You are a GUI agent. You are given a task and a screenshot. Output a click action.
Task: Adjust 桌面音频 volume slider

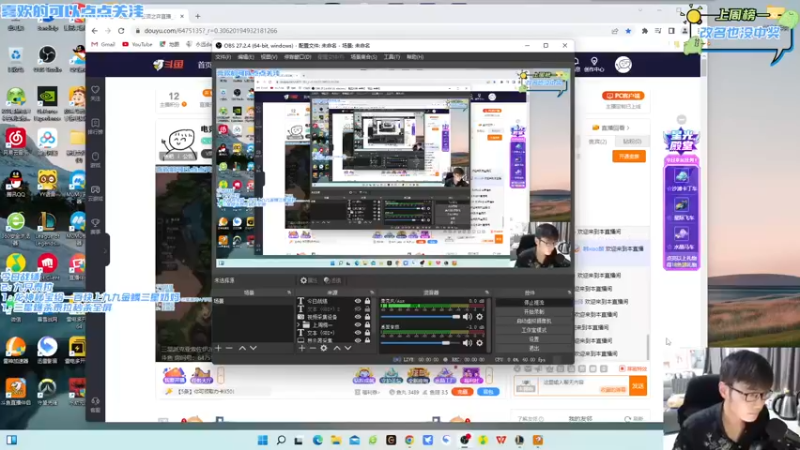(x=420, y=343)
